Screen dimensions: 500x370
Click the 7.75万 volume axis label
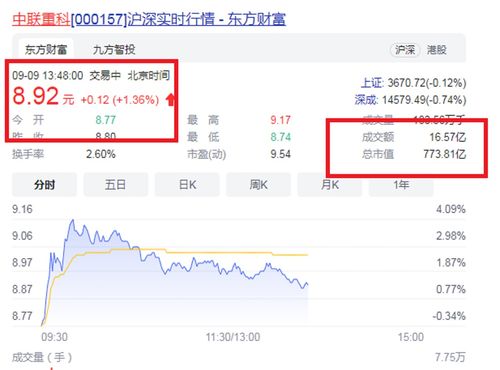point(450,357)
